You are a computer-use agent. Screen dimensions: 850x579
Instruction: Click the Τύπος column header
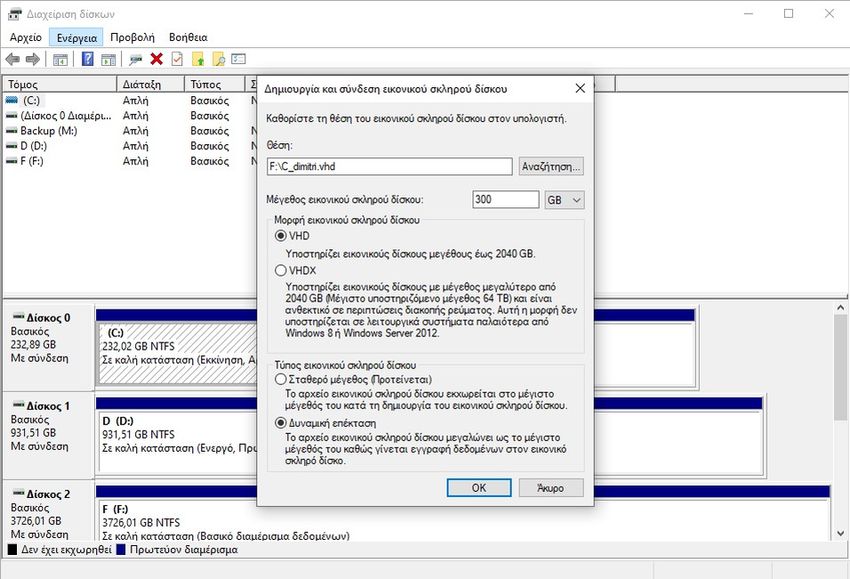tap(214, 85)
